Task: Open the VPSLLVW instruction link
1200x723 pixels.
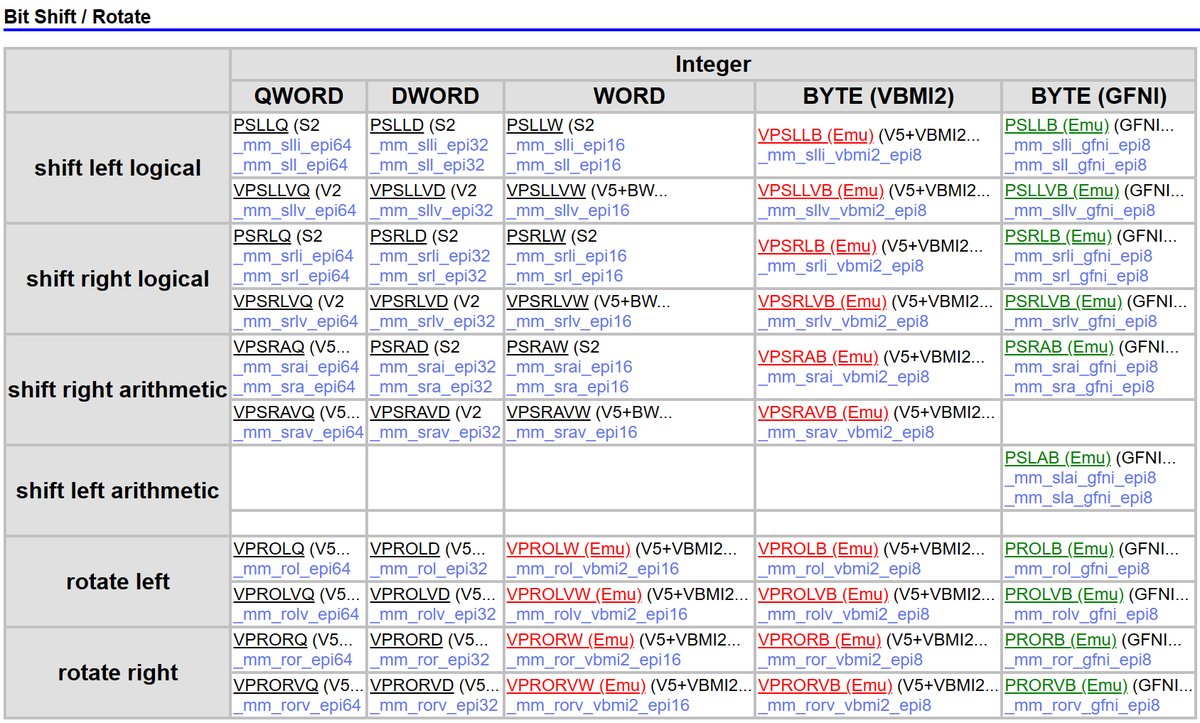Action: point(547,191)
